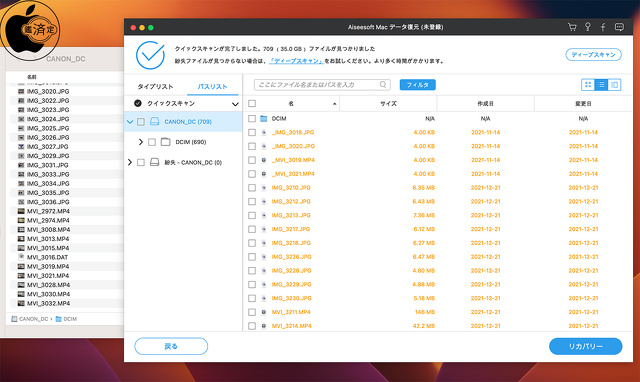
Task: Click the search magnifier icon
Action: point(383,84)
